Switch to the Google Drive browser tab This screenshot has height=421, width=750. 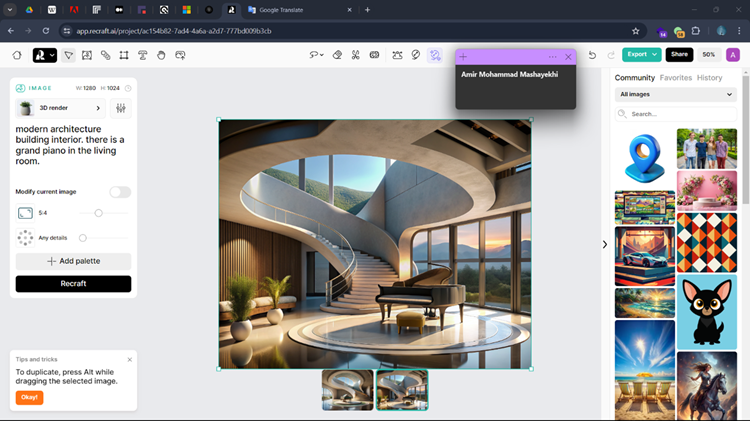(29, 10)
